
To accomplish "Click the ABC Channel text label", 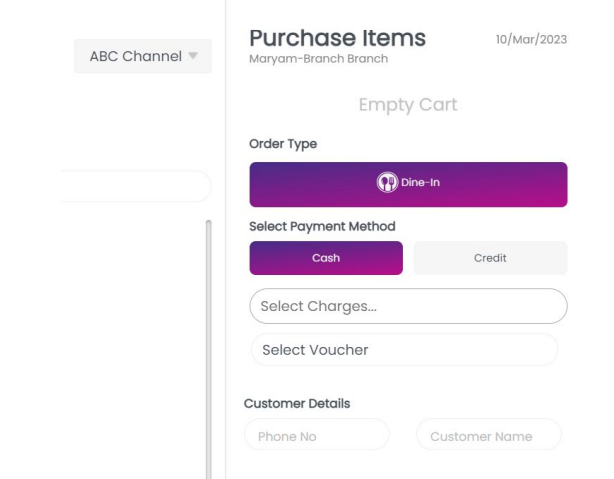I will click(x=136, y=56).
